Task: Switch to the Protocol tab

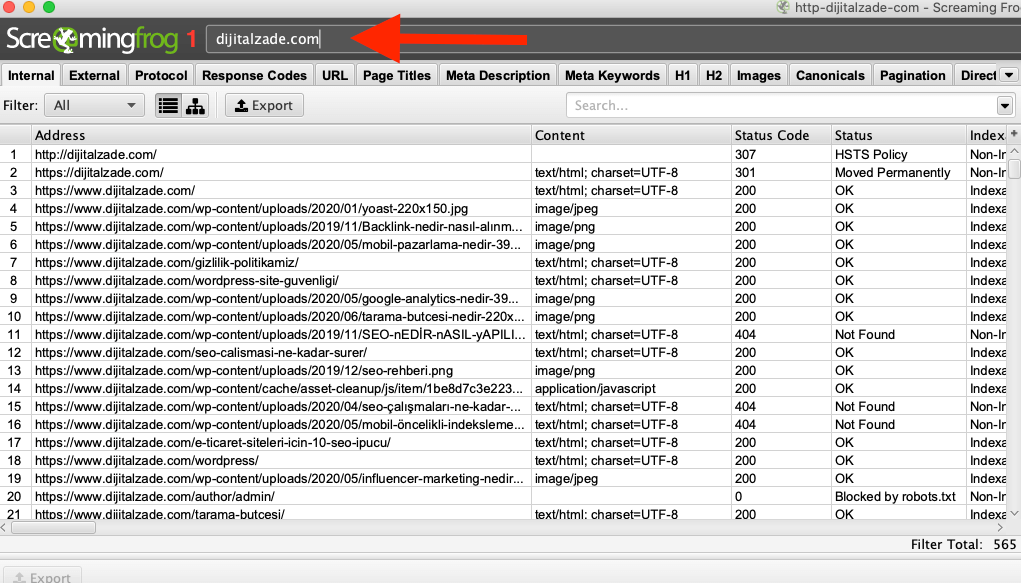Action: point(161,76)
